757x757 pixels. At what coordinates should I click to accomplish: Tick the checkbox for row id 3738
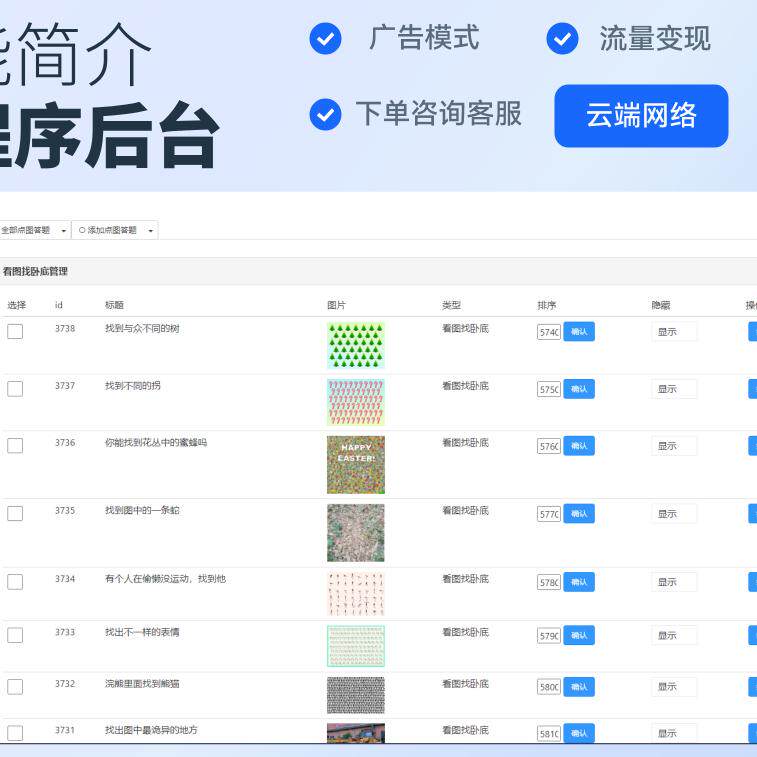[15, 331]
